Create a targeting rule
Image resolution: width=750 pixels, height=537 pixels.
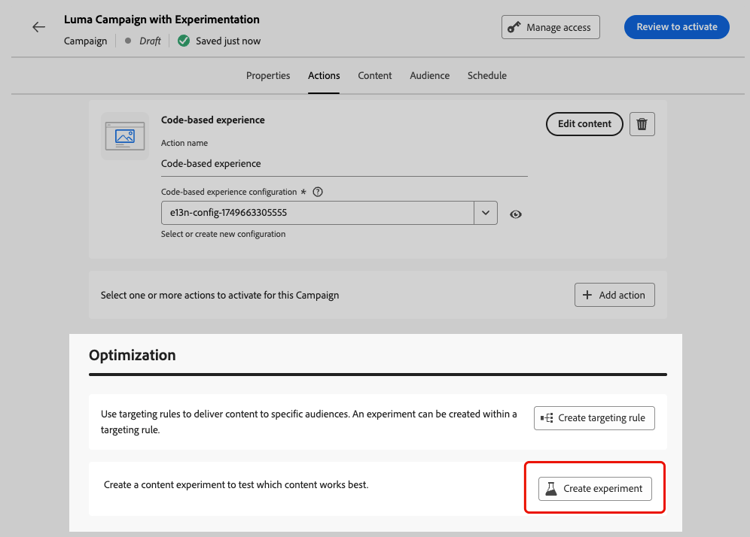coord(594,418)
